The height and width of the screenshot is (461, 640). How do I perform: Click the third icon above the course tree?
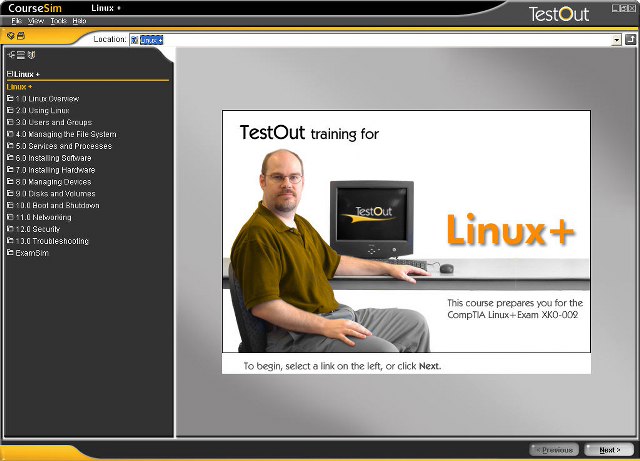pos(31,55)
